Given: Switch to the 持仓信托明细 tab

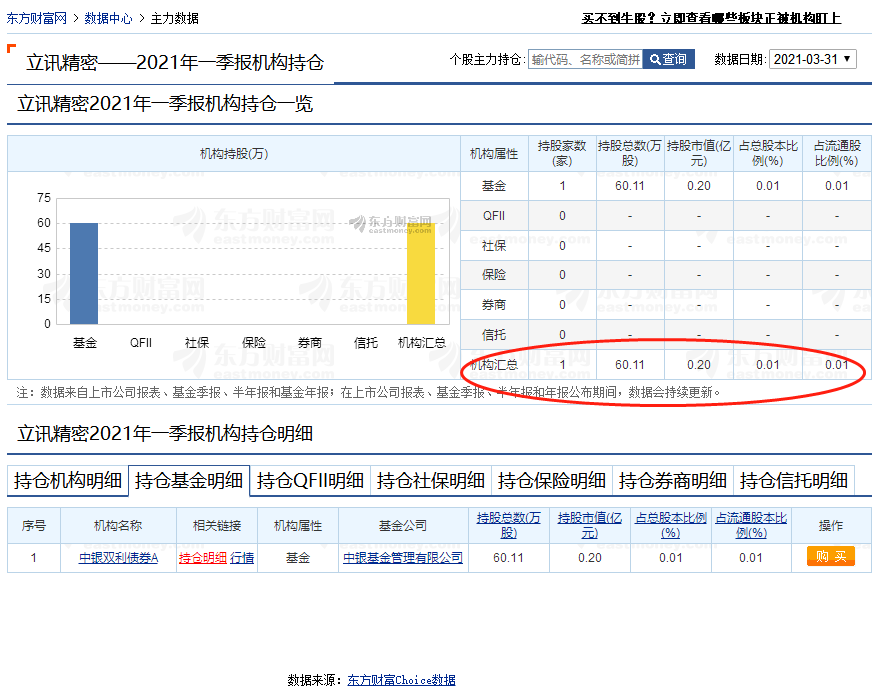Looking at the screenshot, I should pos(794,480).
